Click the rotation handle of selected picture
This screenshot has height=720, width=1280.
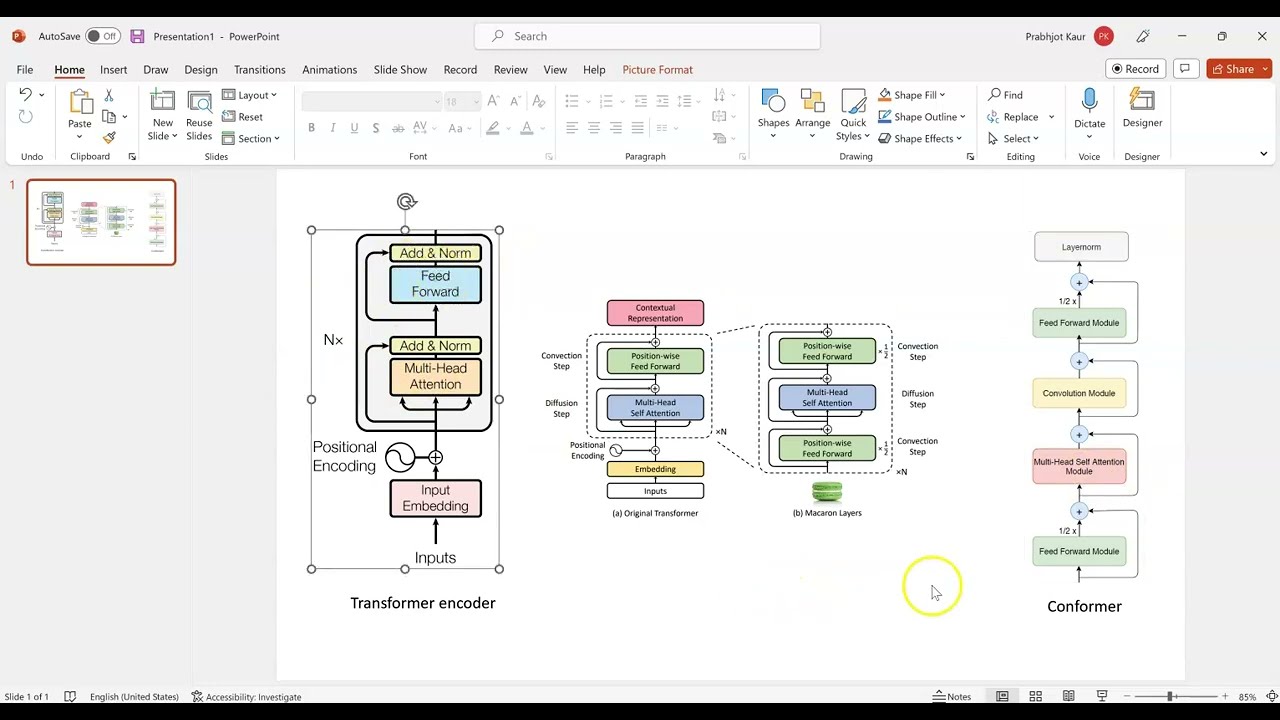click(406, 202)
